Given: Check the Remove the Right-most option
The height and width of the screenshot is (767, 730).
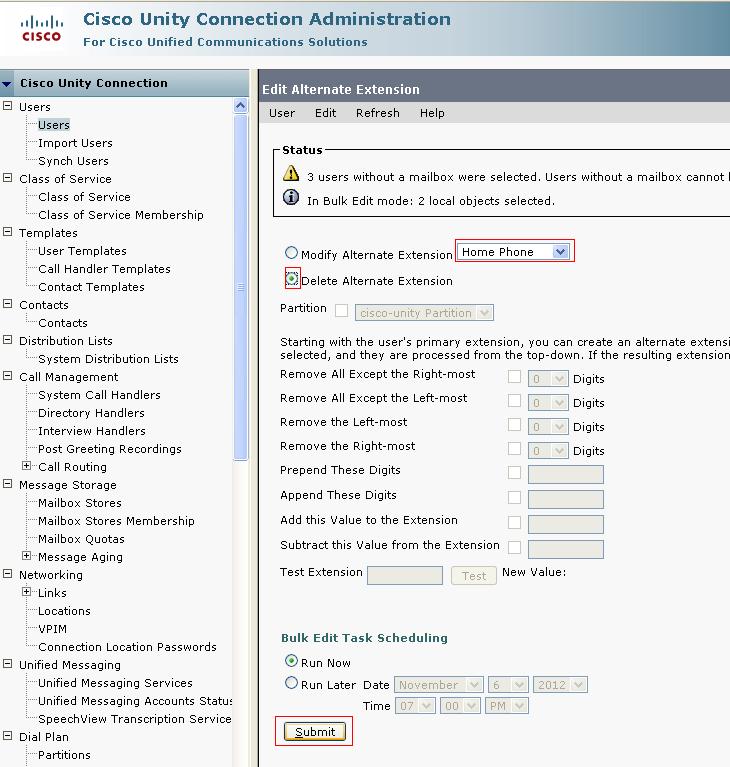Looking at the screenshot, I should pyautogui.click(x=514, y=448).
